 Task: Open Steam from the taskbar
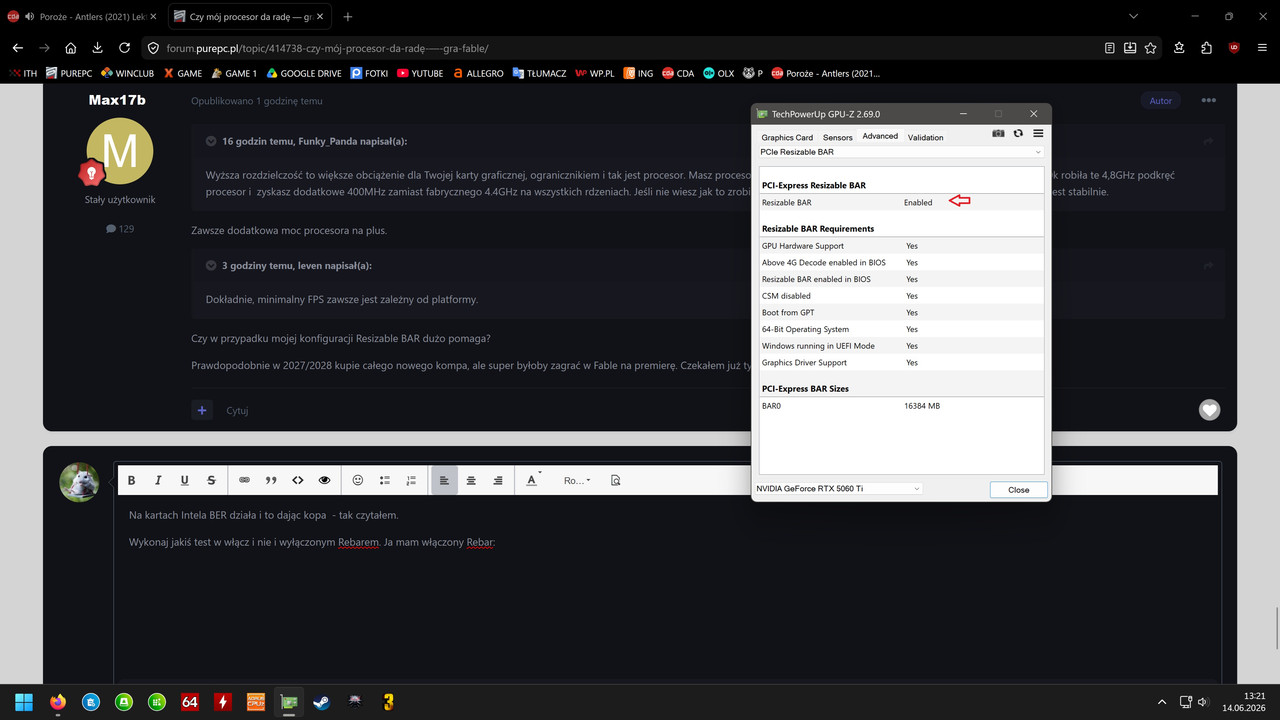pyautogui.click(x=321, y=702)
